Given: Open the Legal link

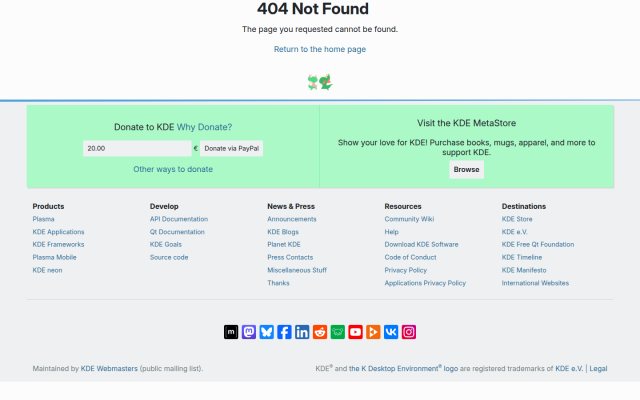Looking at the screenshot, I should tap(598, 369).
